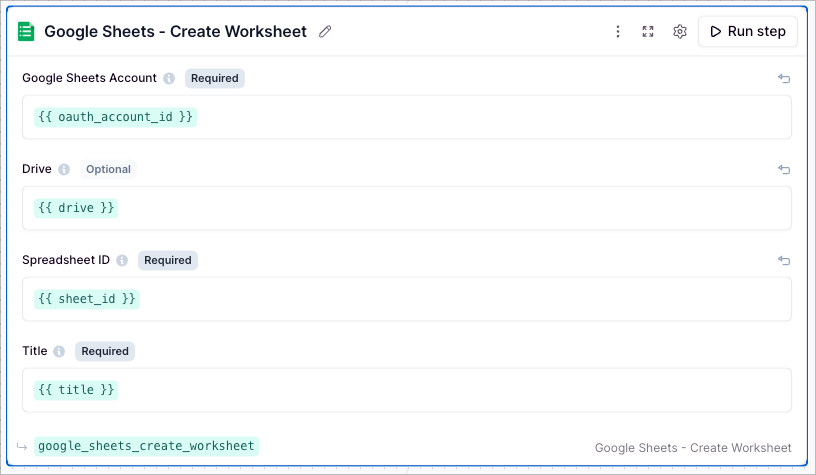Screen dimensions: 816x475
Task: Expand step to fullscreen view
Action: click(648, 32)
